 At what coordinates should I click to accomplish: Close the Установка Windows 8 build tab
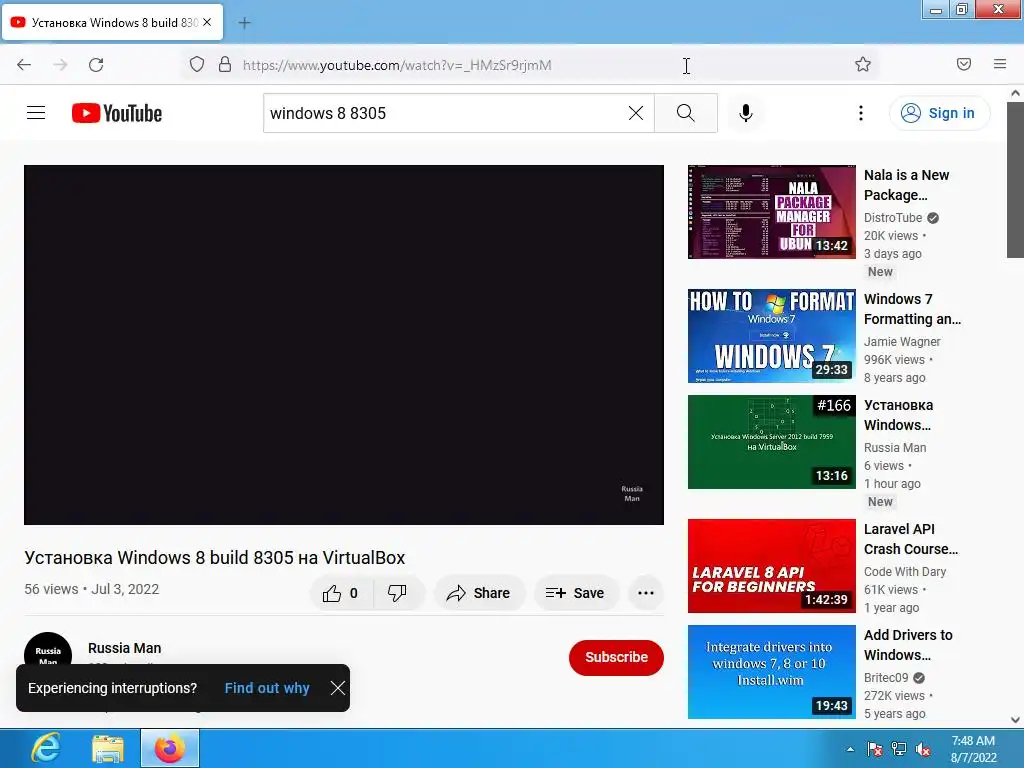[x=207, y=22]
